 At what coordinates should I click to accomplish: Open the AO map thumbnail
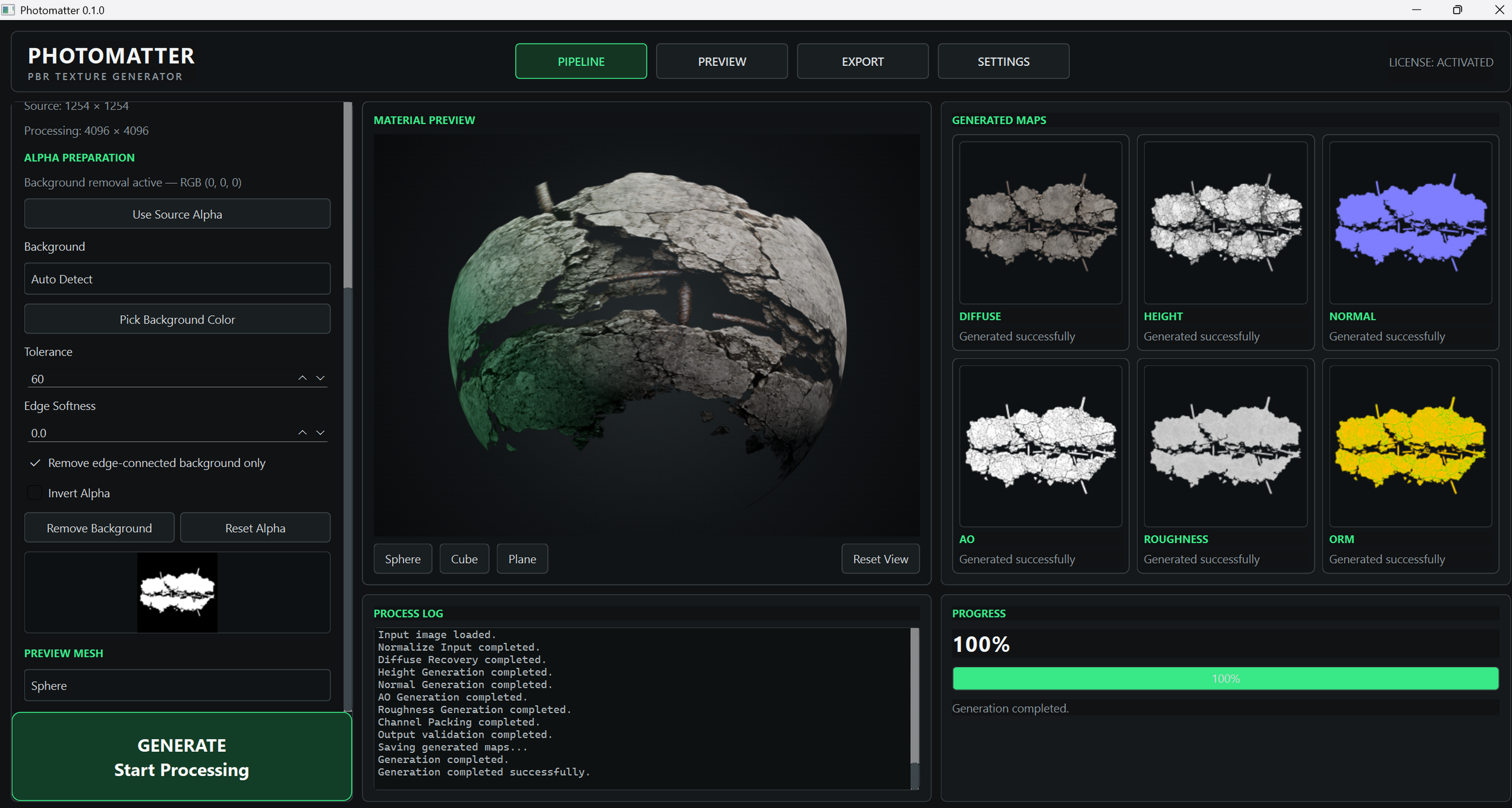1040,446
